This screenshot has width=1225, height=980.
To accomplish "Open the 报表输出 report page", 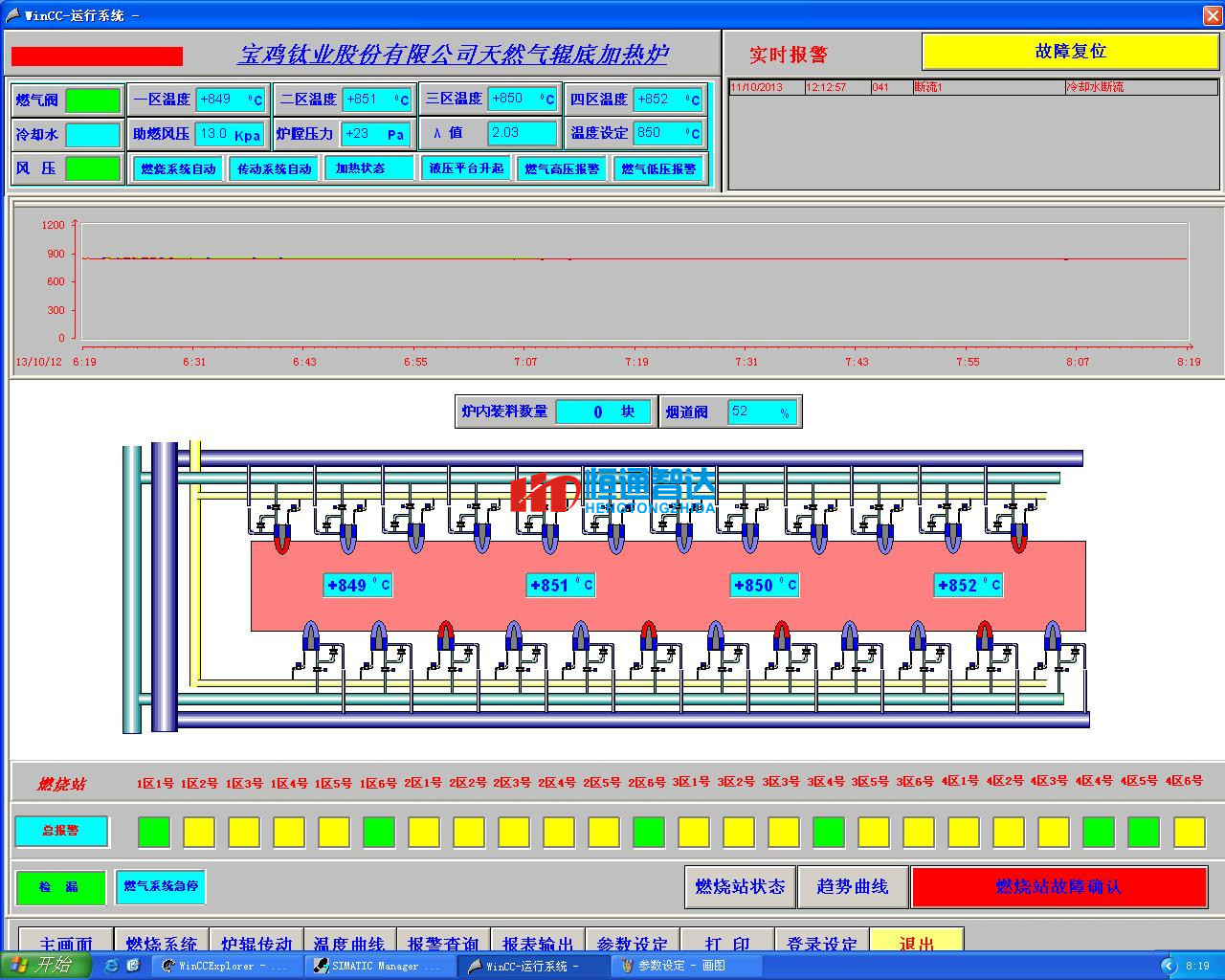I will point(539,942).
